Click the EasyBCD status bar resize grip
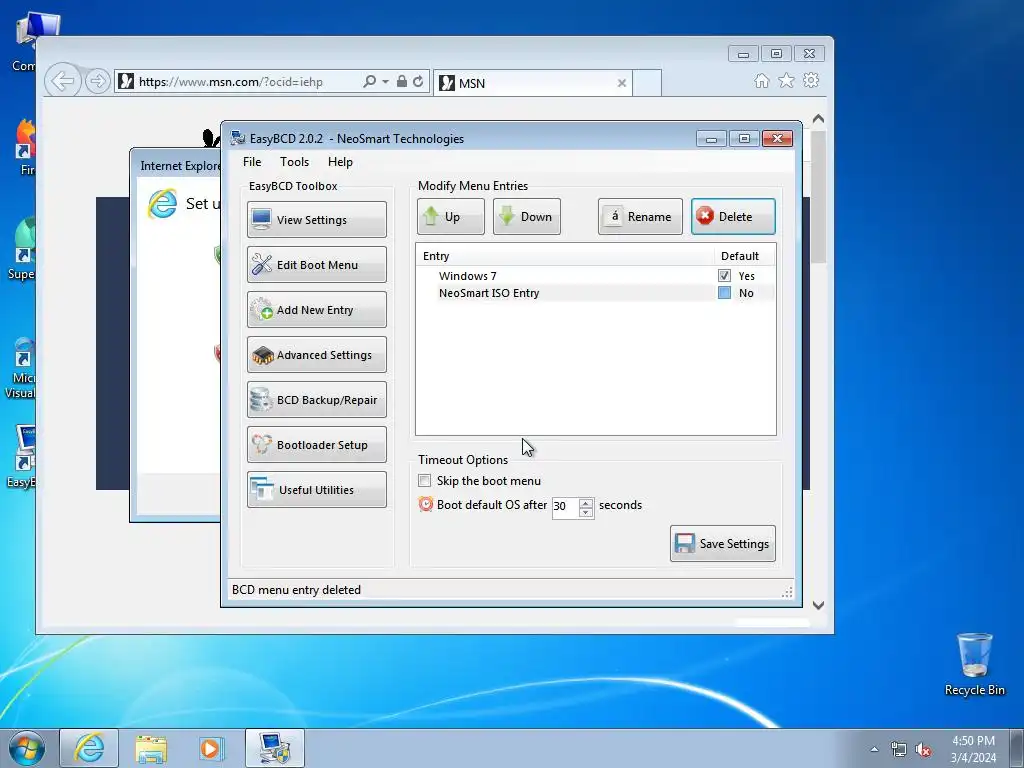The width and height of the screenshot is (1024, 768). pyautogui.click(x=787, y=592)
